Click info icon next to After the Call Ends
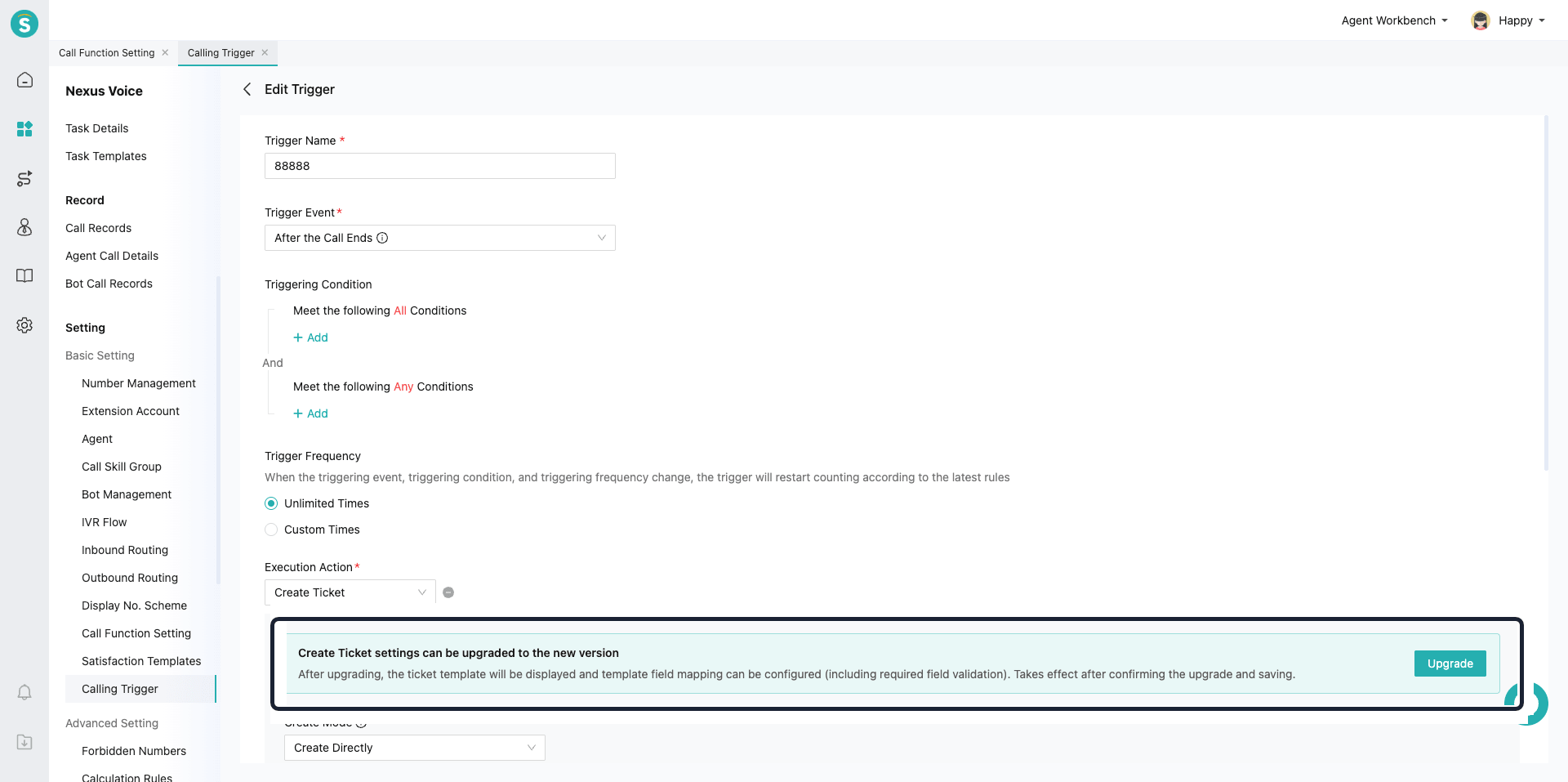 (382, 238)
